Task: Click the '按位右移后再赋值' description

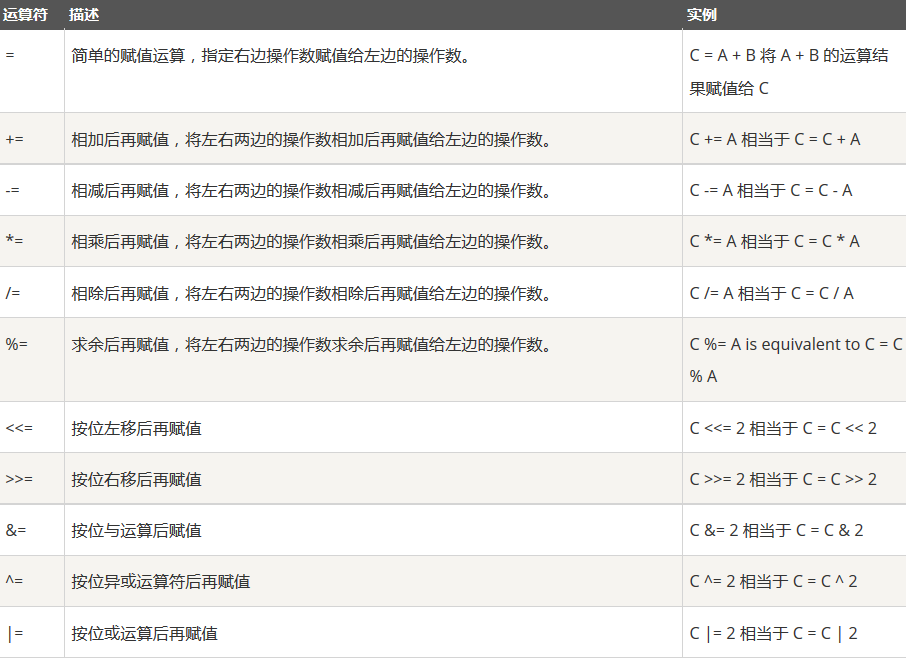Action: pyautogui.click(x=136, y=479)
